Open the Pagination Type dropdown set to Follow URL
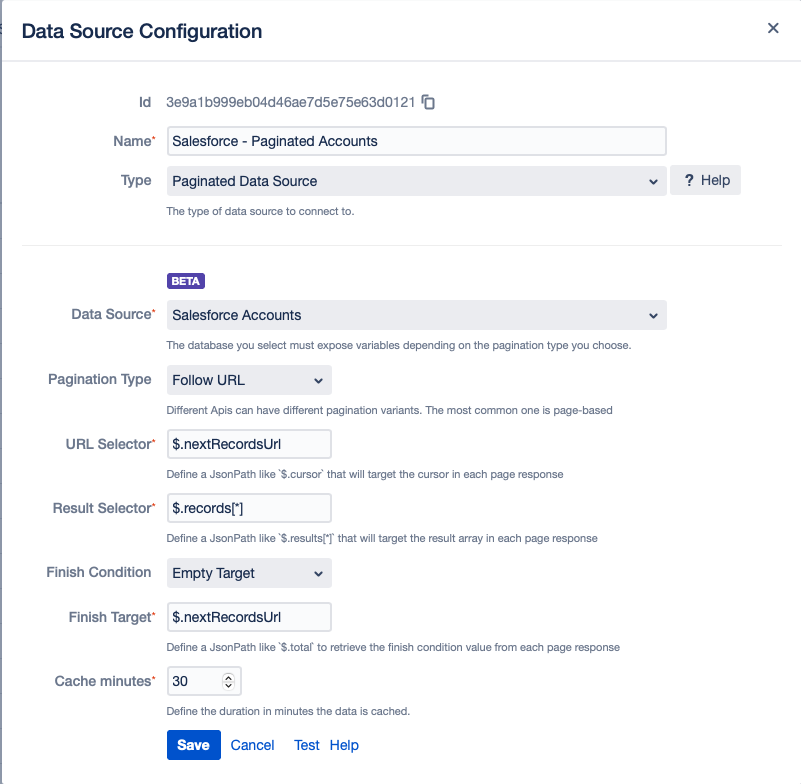The image size is (801, 784). (x=249, y=380)
